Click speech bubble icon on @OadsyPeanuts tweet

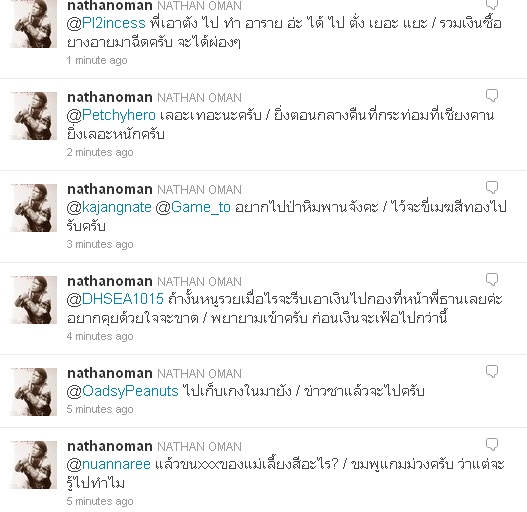point(492,371)
